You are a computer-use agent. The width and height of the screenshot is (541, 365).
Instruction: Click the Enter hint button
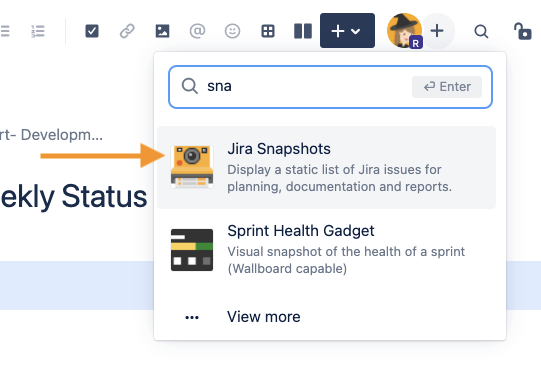447,87
